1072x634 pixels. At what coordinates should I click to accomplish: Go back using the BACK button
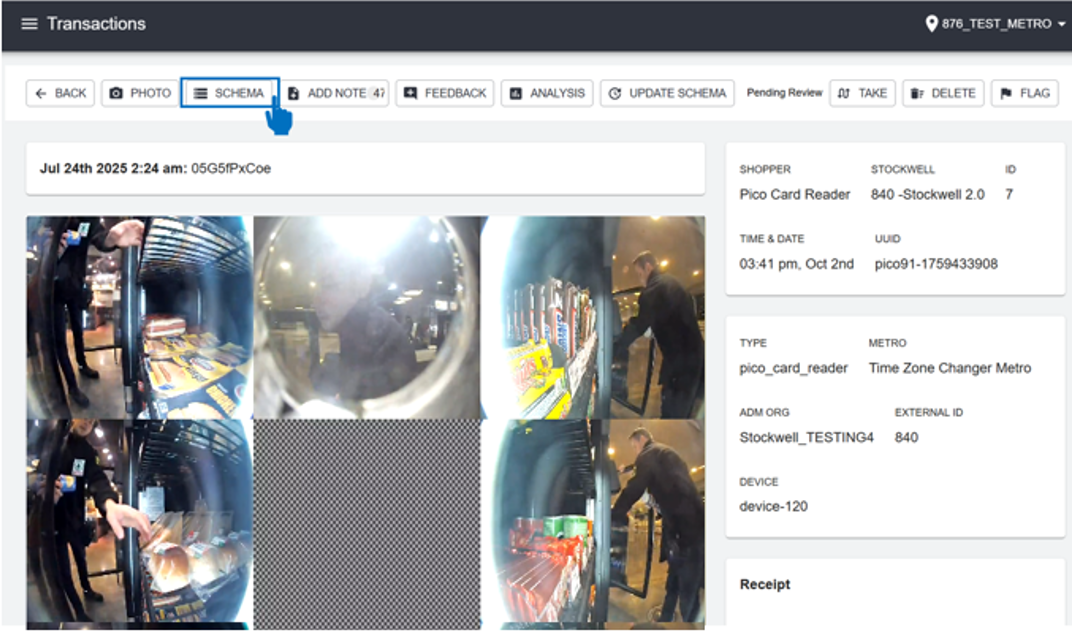pos(60,93)
